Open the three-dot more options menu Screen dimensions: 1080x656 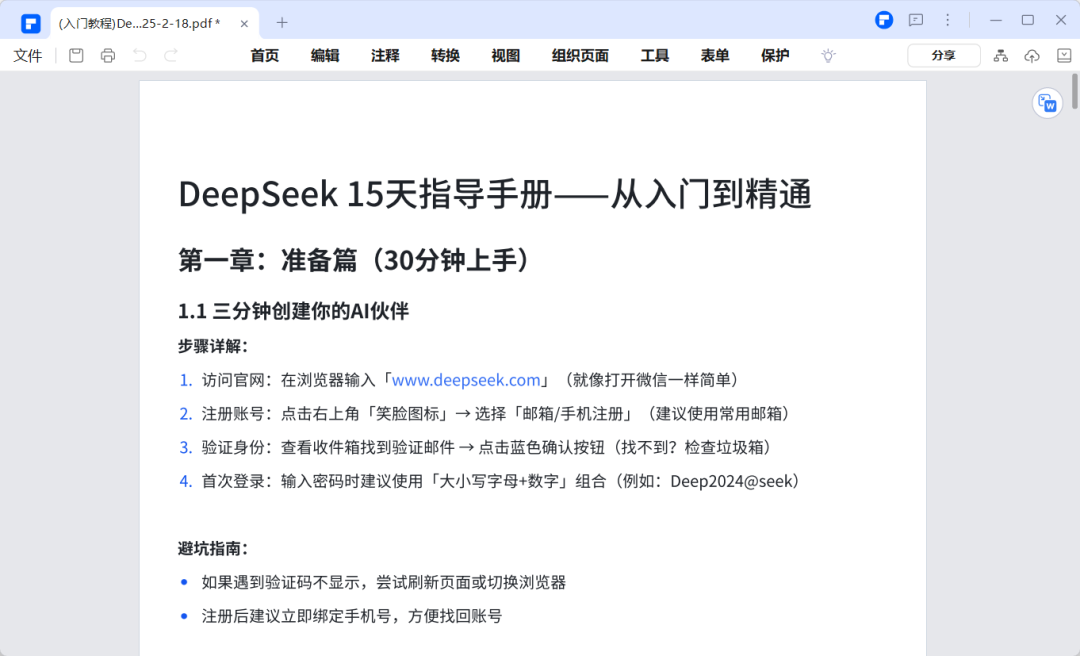948,20
